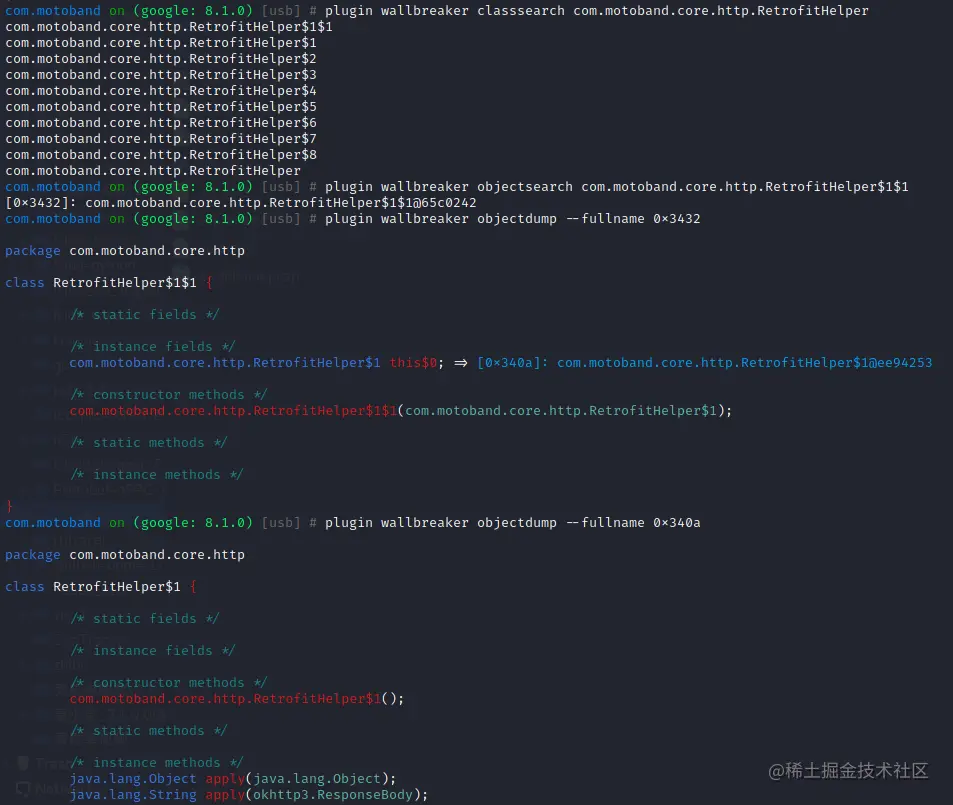Click 'class RetrofitHelper$1 {' declaration
This screenshot has height=805, width=953.
(101, 587)
